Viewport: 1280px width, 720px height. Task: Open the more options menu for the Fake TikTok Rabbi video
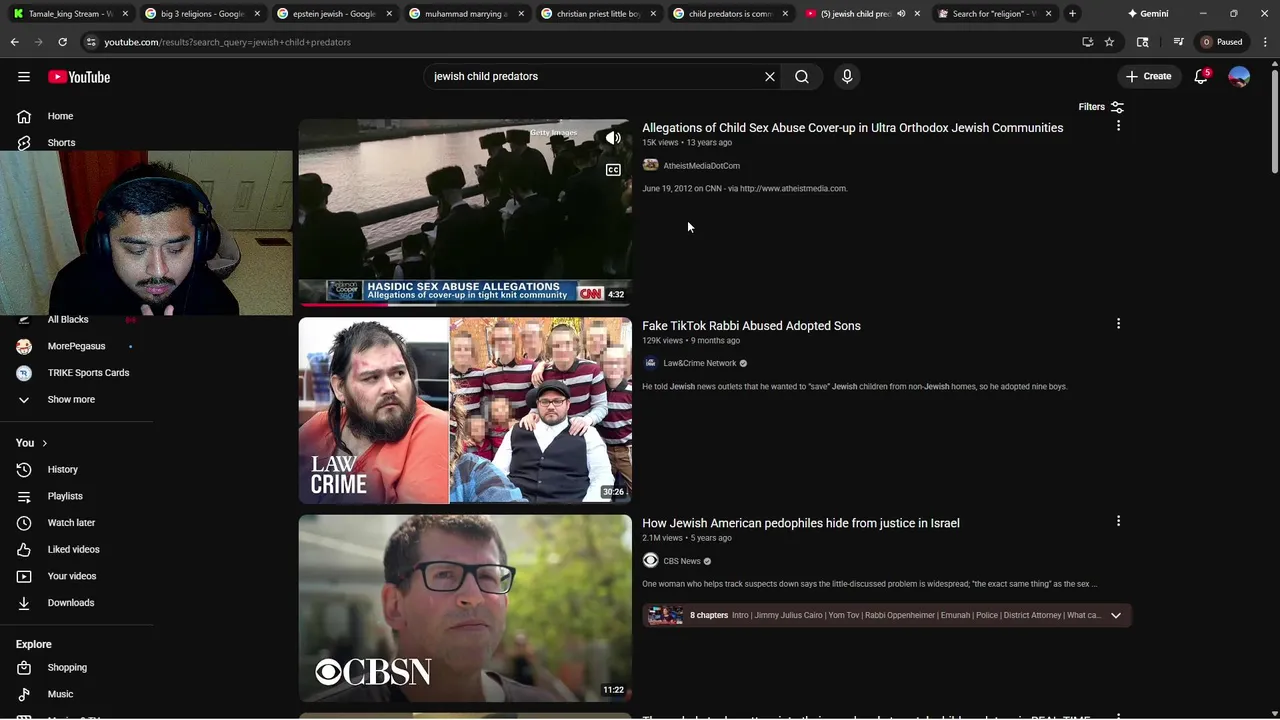coord(1118,324)
